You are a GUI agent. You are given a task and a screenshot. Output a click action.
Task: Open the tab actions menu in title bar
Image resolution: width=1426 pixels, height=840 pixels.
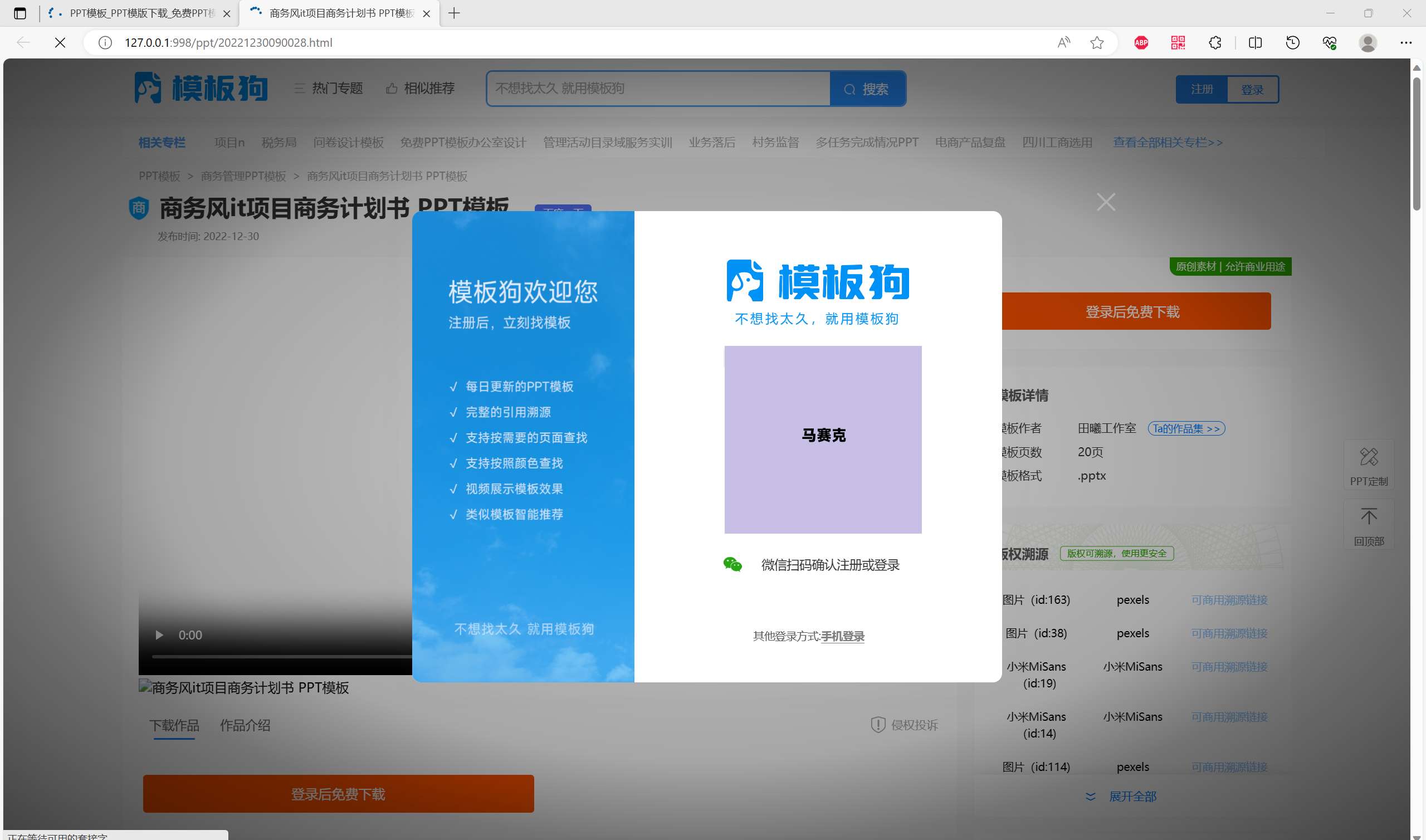[x=20, y=13]
